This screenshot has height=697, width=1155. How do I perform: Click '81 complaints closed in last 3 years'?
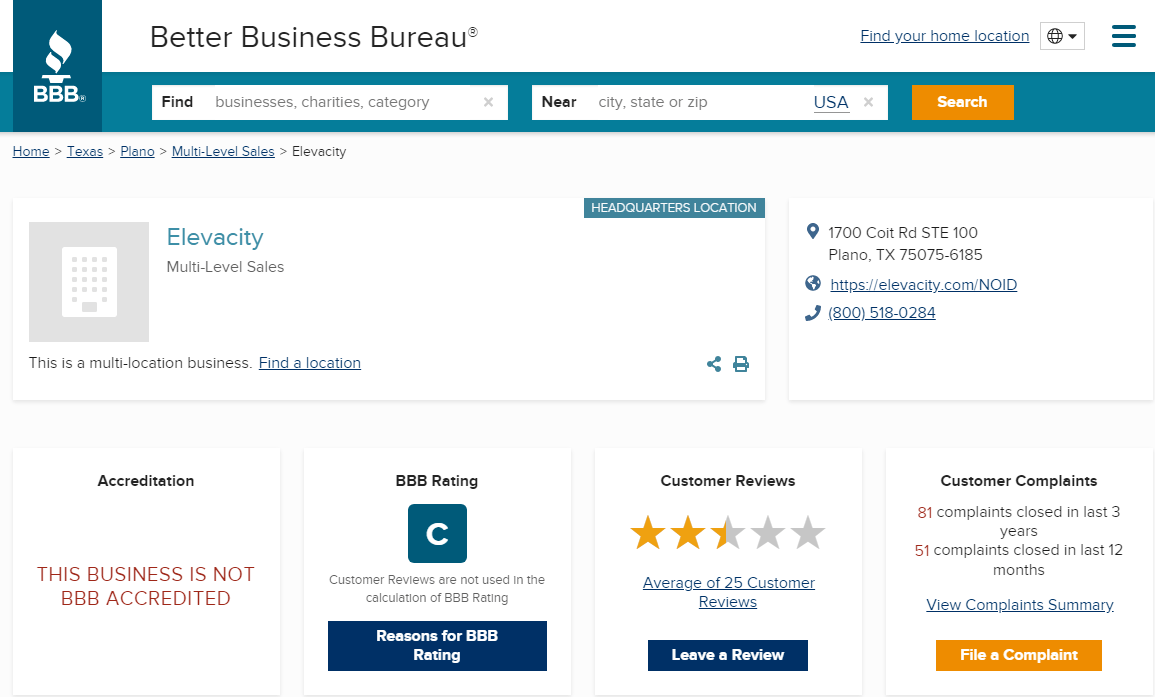point(1019,522)
